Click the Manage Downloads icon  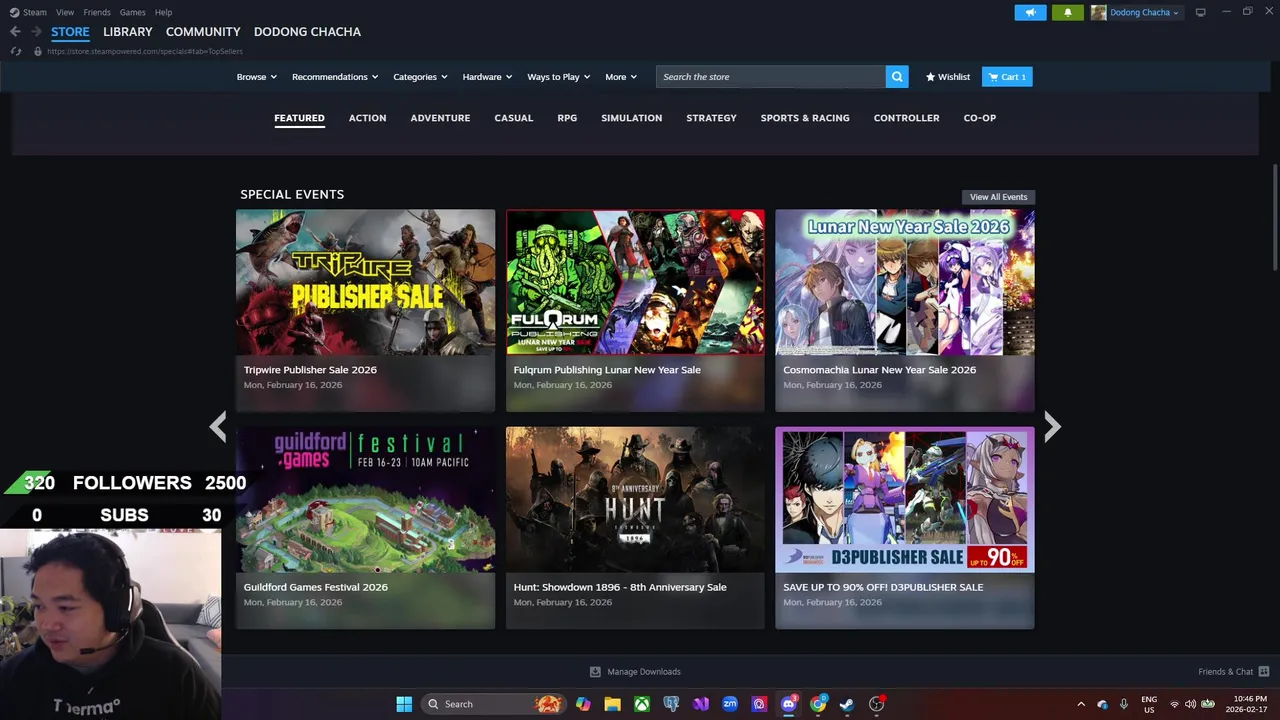[595, 672]
